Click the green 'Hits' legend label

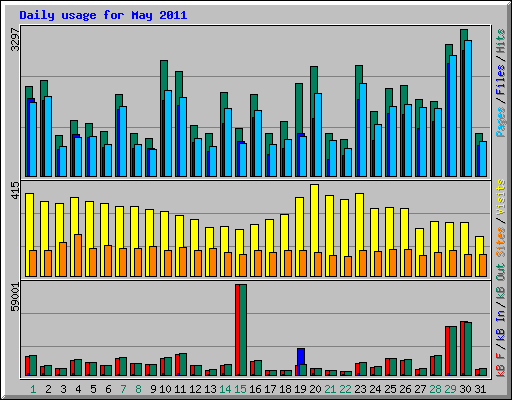click(500, 41)
